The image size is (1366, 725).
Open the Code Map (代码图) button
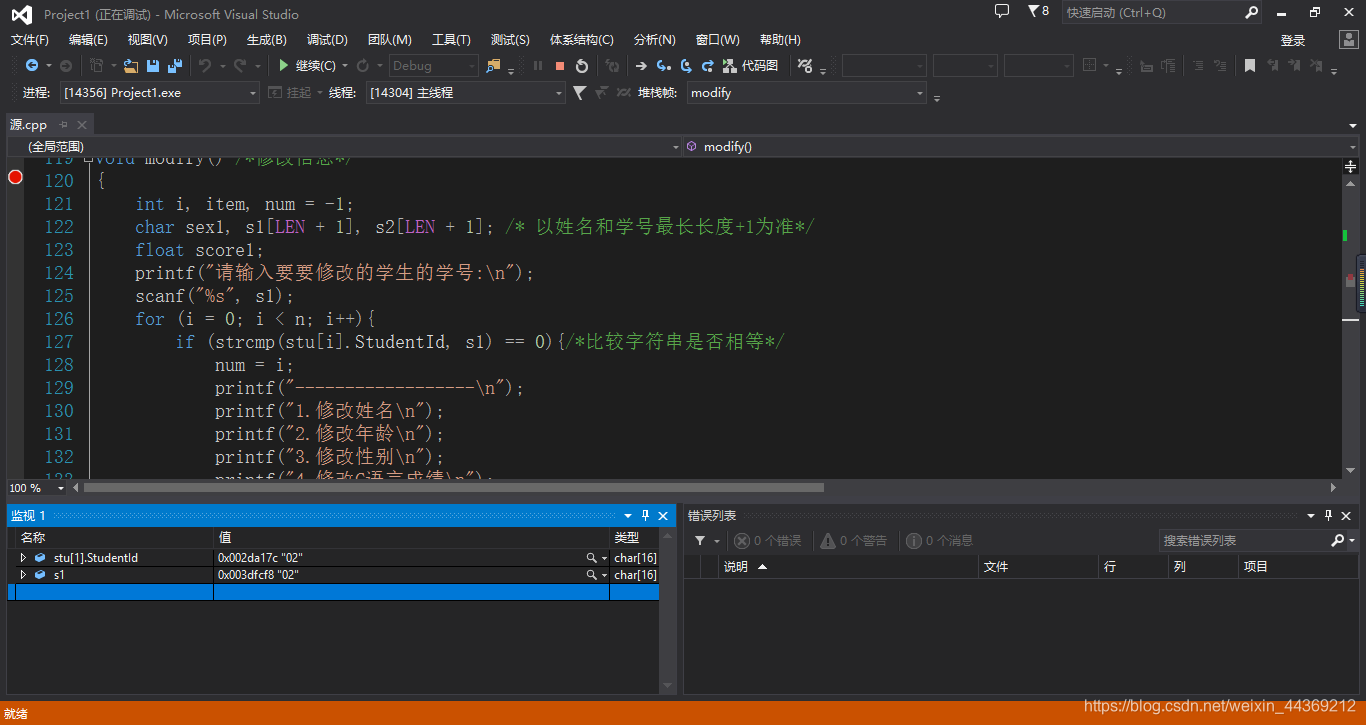pyautogui.click(x=751, y=66)
